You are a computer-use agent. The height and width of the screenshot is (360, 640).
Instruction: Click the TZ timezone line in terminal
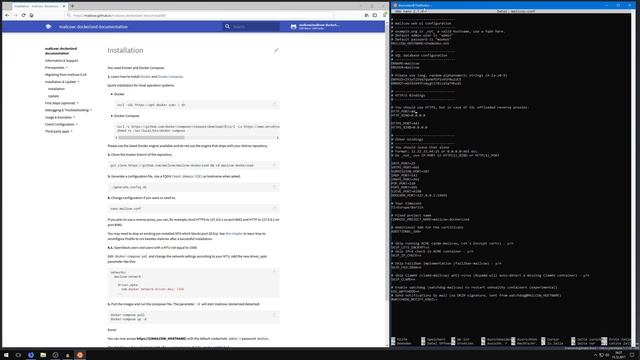pos(407,207)
